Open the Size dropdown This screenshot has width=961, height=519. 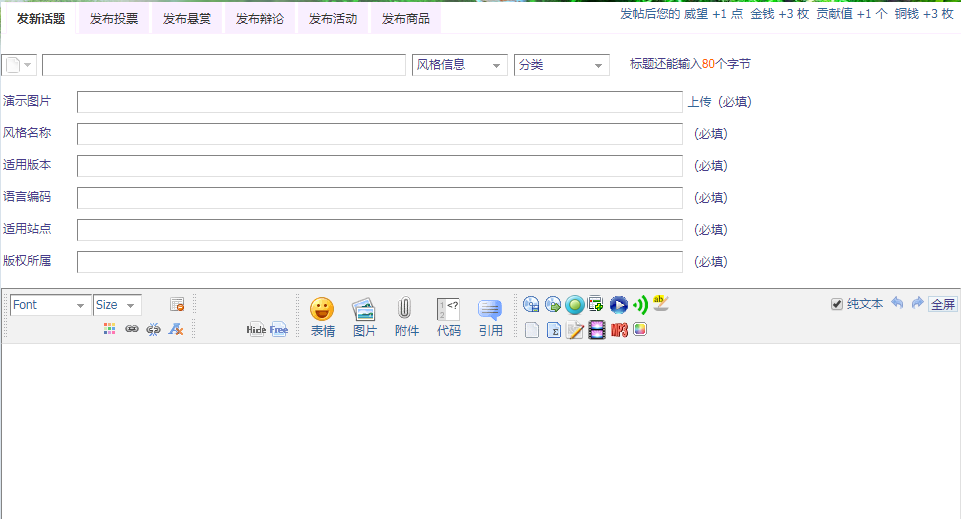(117, 305)
